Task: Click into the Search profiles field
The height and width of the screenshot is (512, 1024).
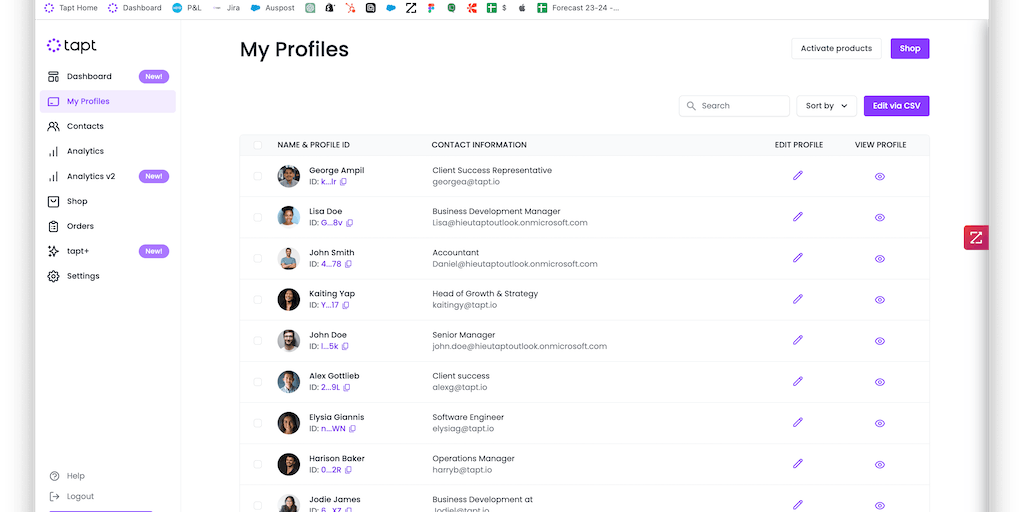Action: tap(741, 106)
